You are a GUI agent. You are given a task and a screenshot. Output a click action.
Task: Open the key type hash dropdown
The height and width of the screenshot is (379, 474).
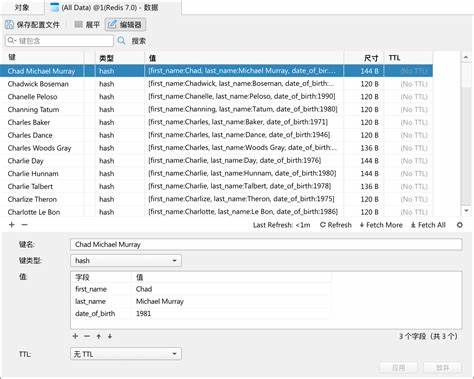click(126, 261)
